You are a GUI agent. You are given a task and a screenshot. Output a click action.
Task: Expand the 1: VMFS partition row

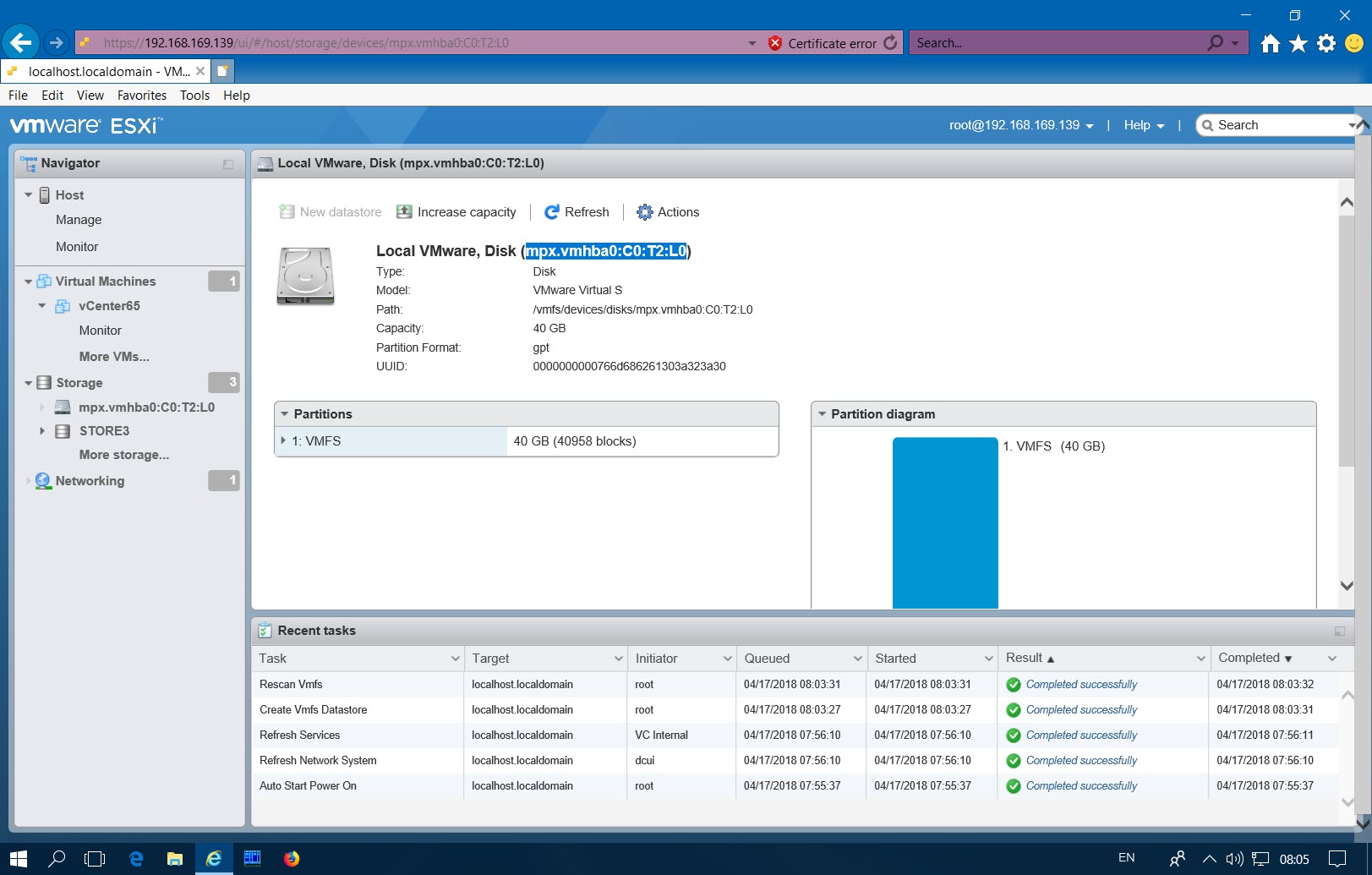click(x=283, y=441)
